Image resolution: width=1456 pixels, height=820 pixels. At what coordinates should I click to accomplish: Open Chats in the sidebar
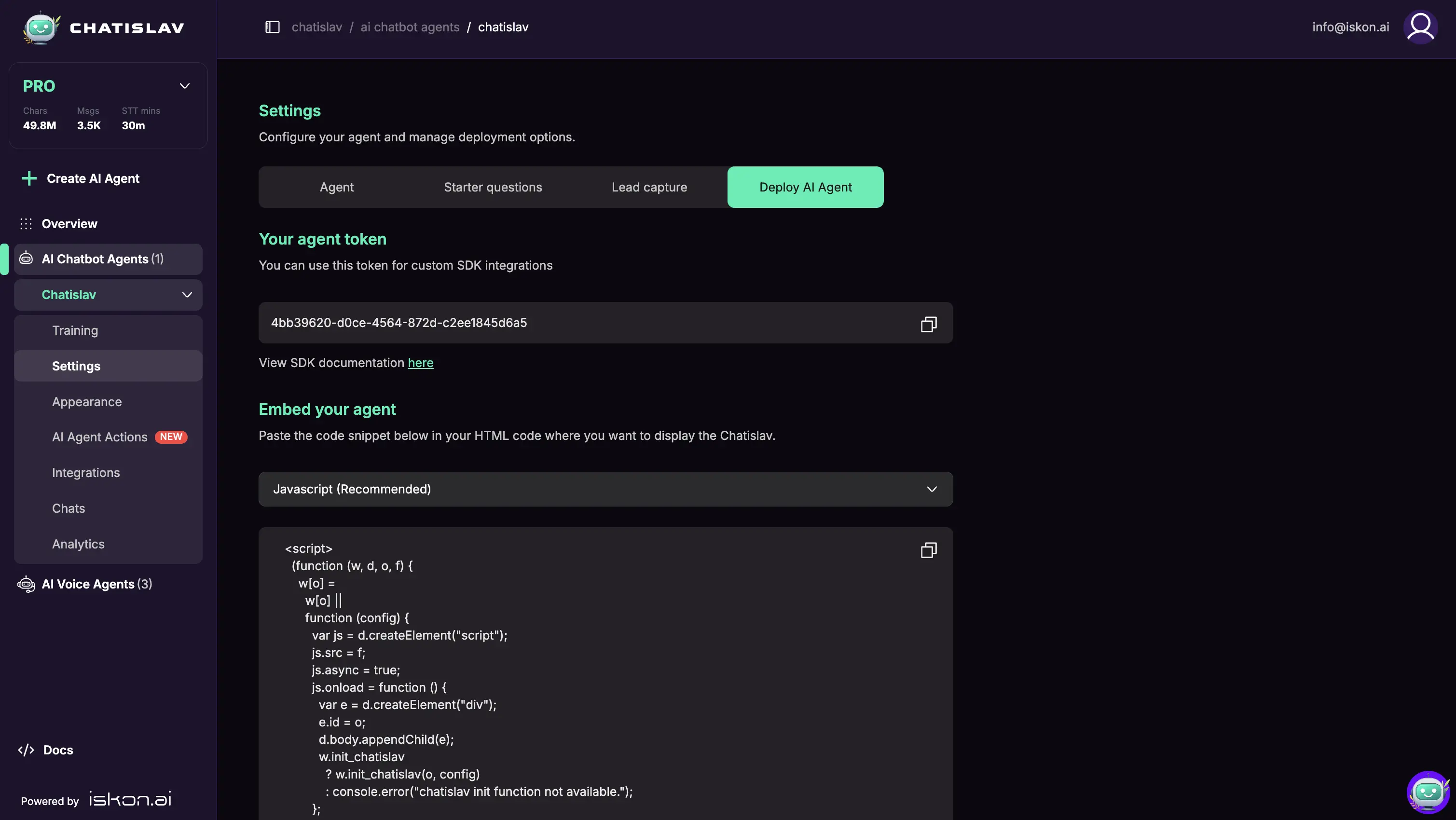click(x=108, y=508)
